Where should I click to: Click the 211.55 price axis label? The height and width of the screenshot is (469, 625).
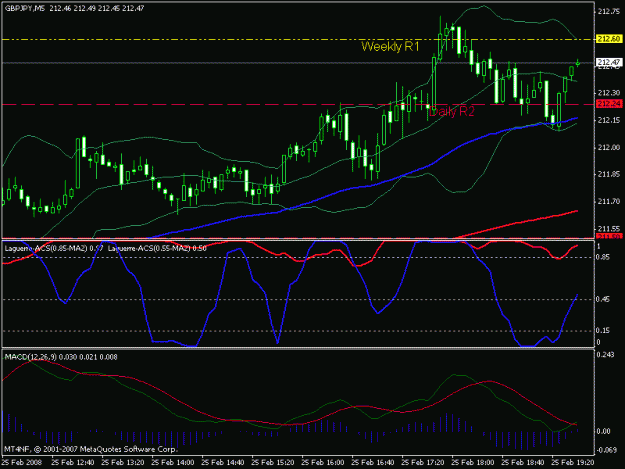point(609,229)
